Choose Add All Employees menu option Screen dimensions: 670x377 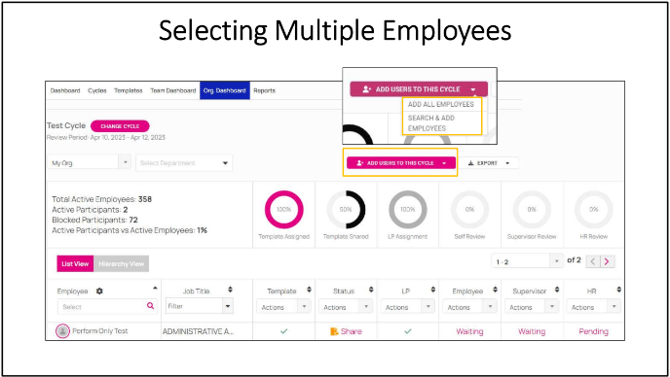(441, 104)
